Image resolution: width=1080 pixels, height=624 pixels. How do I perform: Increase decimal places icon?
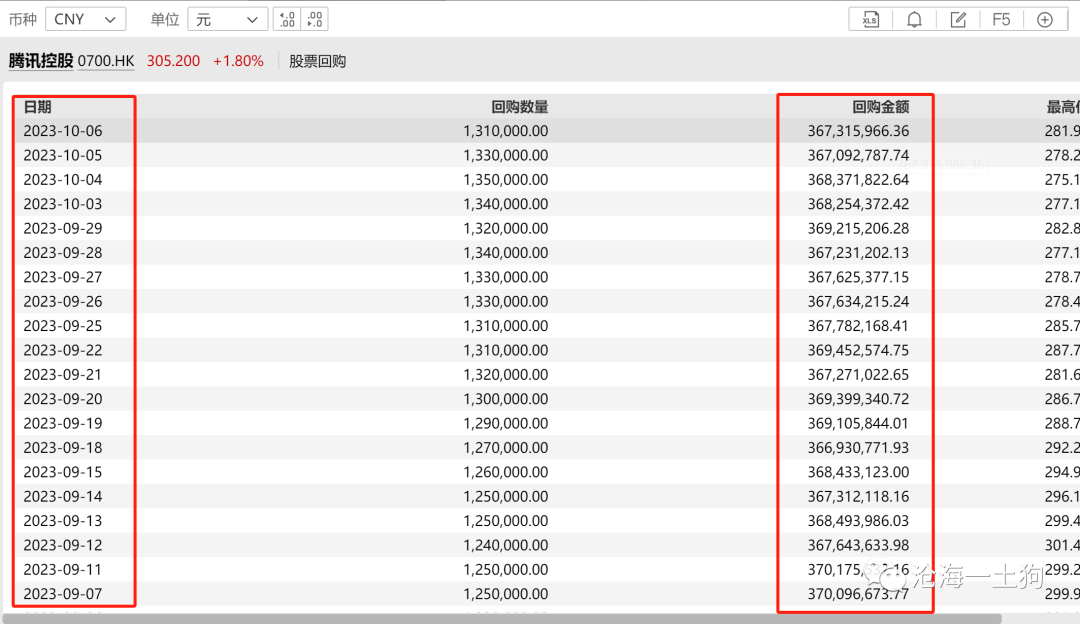(x=287, y=19)
